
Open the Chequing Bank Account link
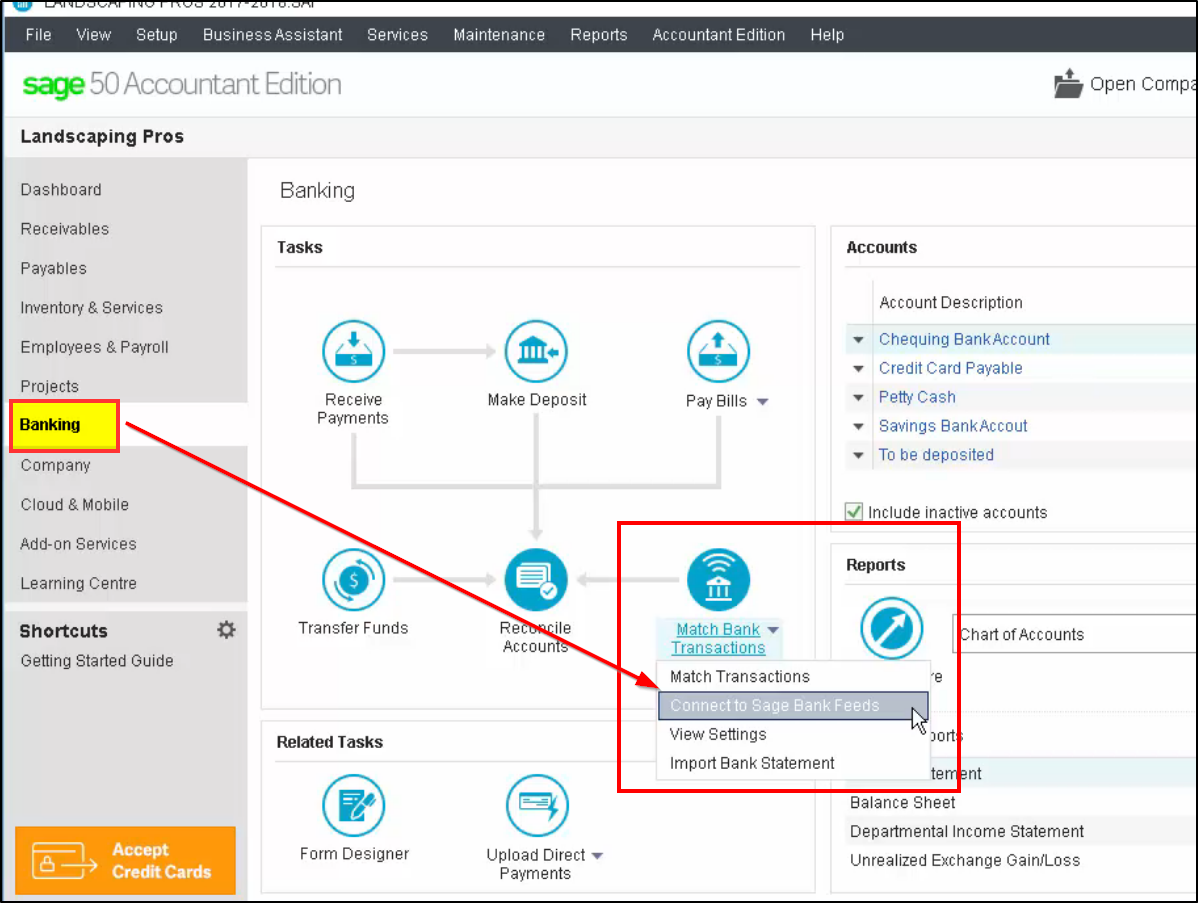point(964,339)
